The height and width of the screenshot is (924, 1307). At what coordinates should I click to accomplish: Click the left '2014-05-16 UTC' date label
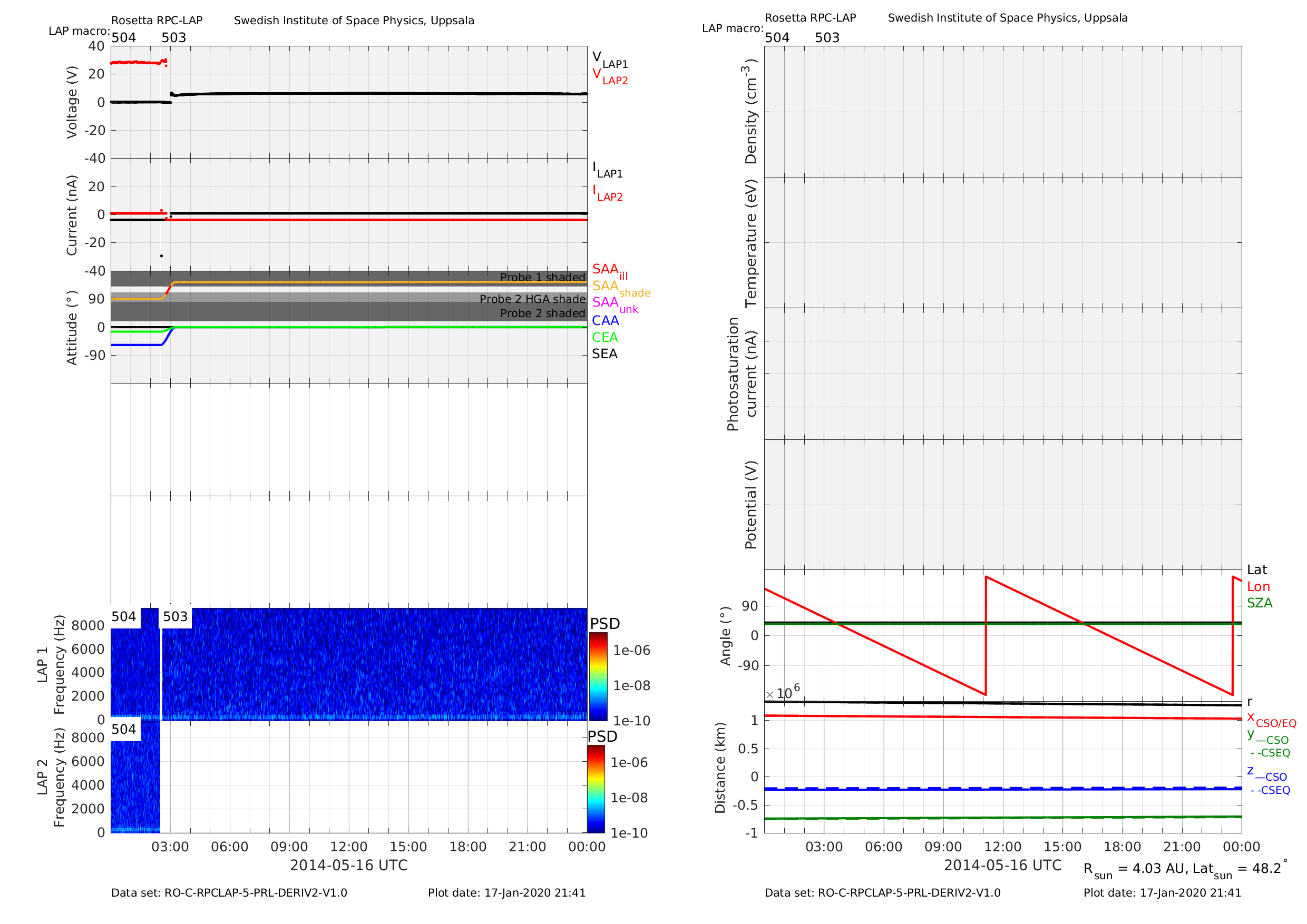(349, 866)
